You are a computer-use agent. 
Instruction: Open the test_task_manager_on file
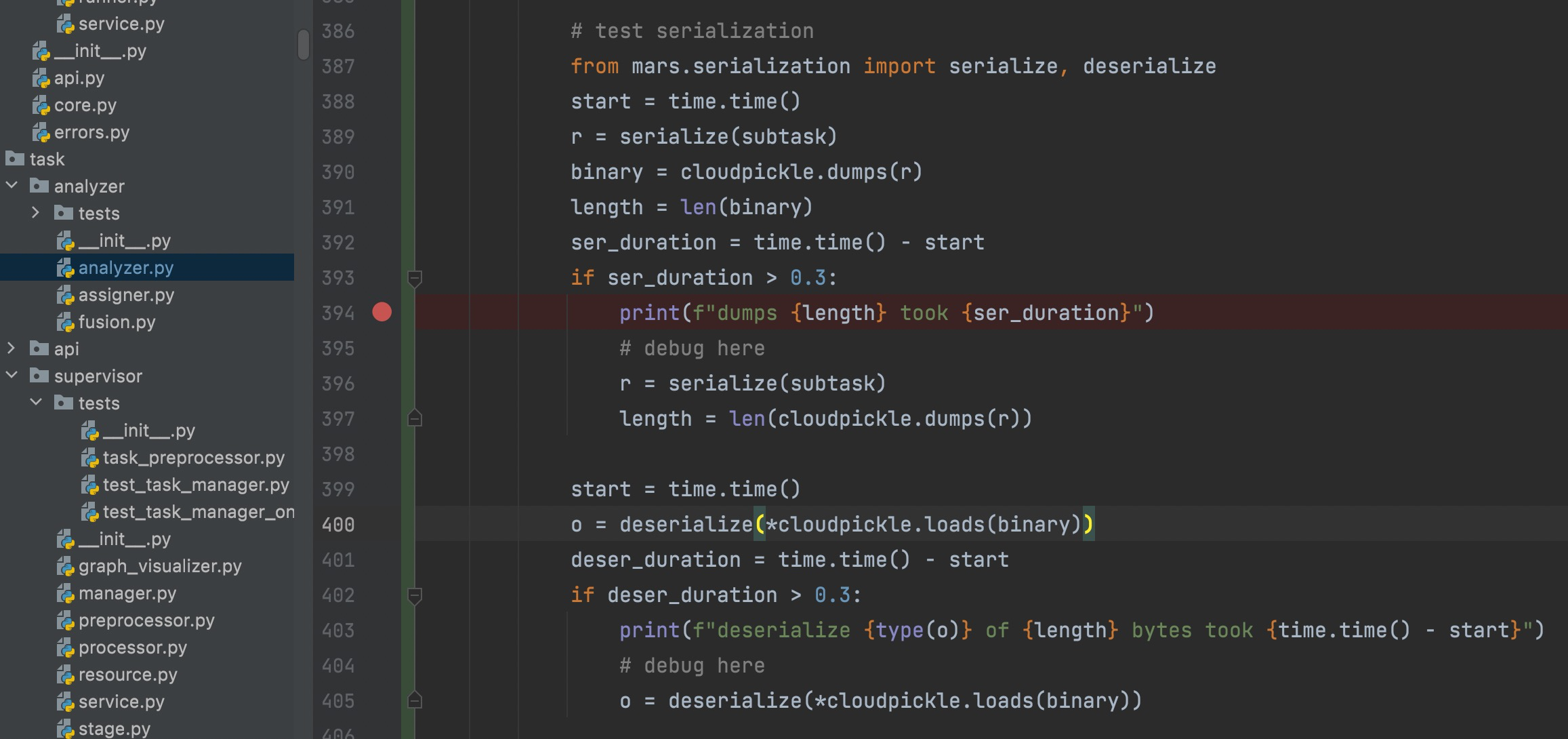[199, 512]
